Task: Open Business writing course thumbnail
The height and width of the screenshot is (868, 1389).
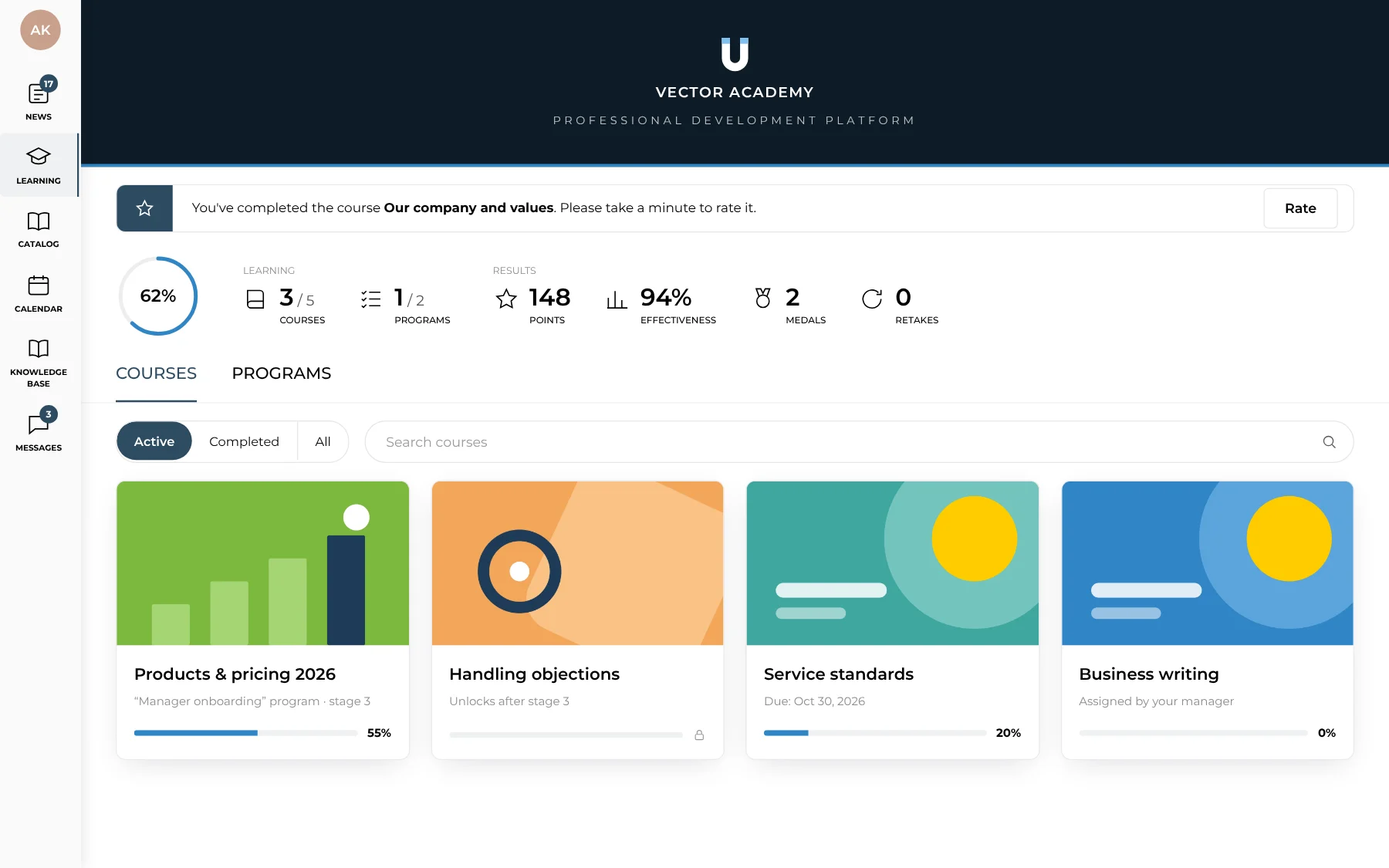Action: click(x=1208, y=563)
